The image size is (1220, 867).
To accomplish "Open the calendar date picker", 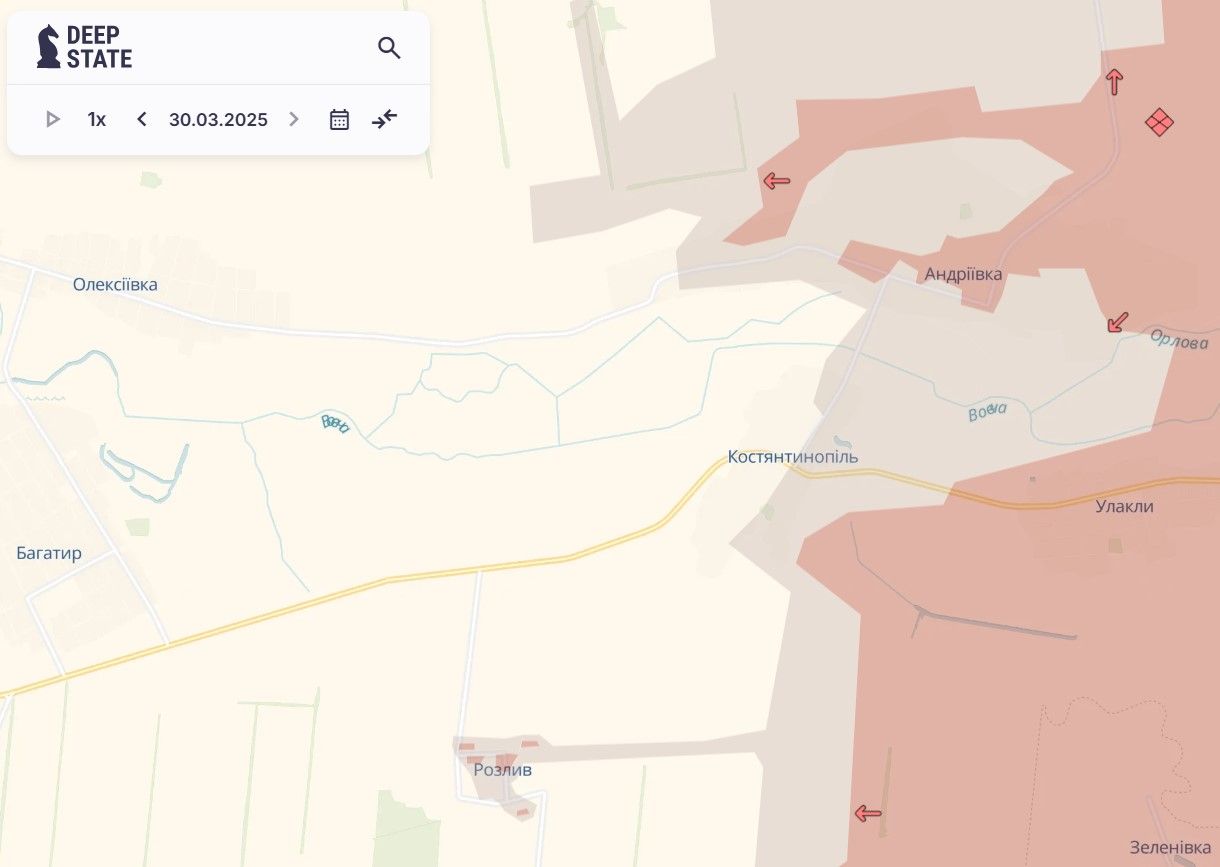I will click(340, 120).
